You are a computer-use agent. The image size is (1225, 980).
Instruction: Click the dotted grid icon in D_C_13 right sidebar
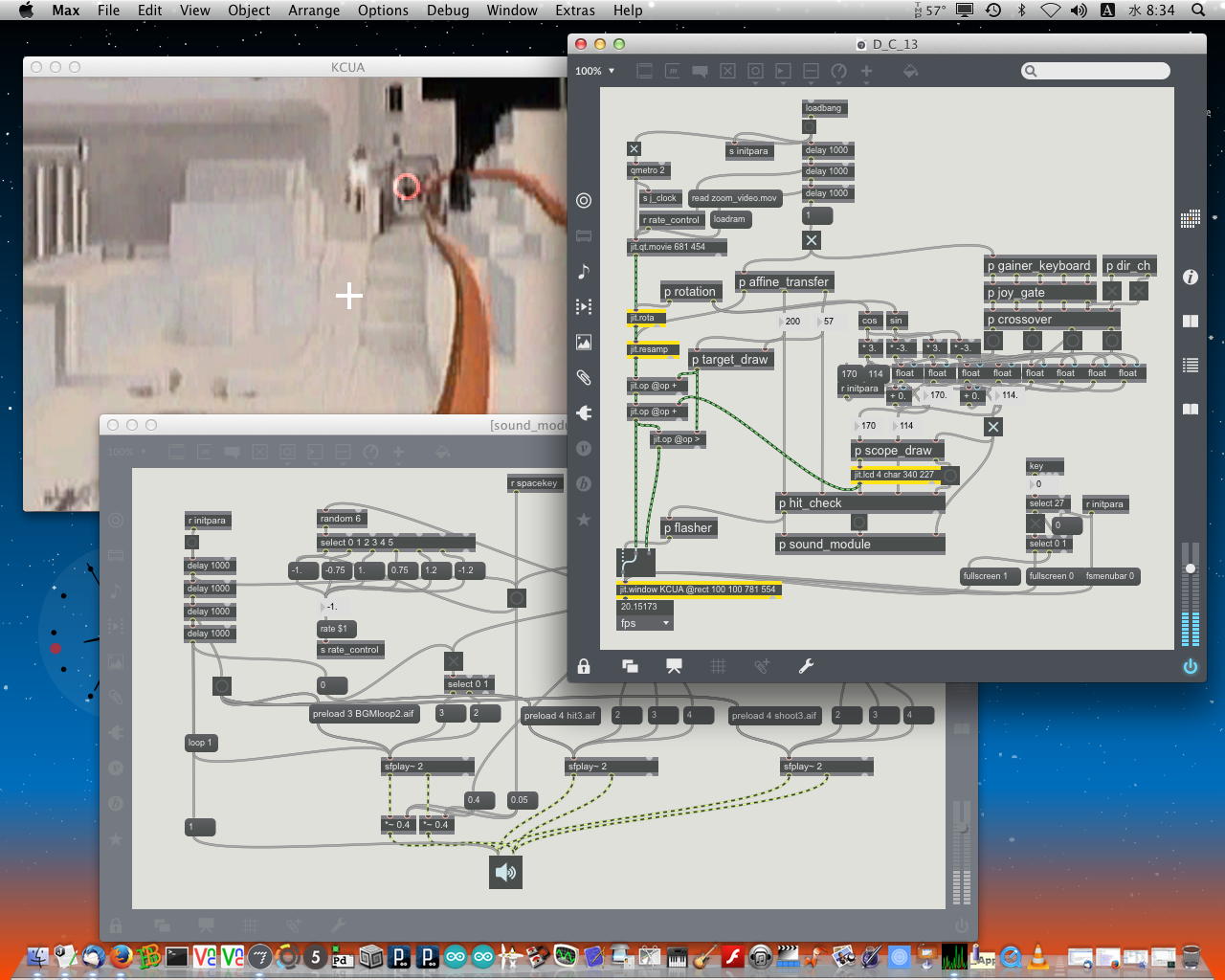[1191, 218]
